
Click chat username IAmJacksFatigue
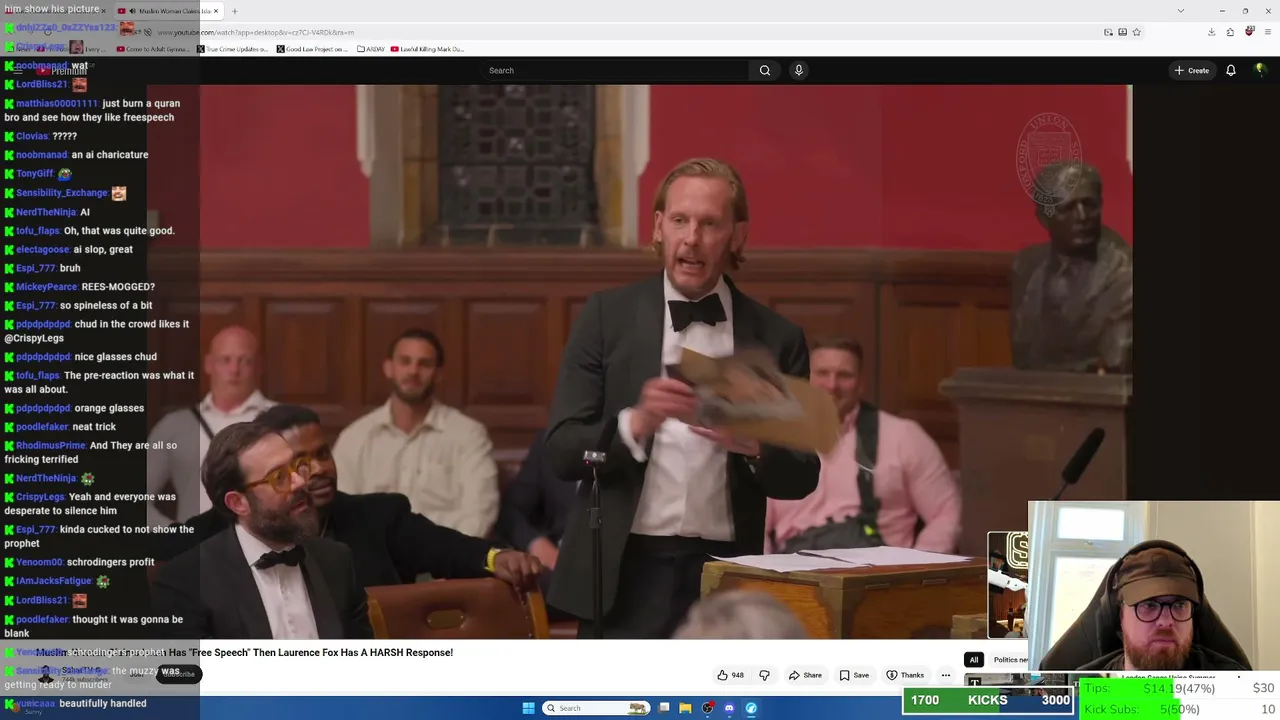(x=54, y=581)
